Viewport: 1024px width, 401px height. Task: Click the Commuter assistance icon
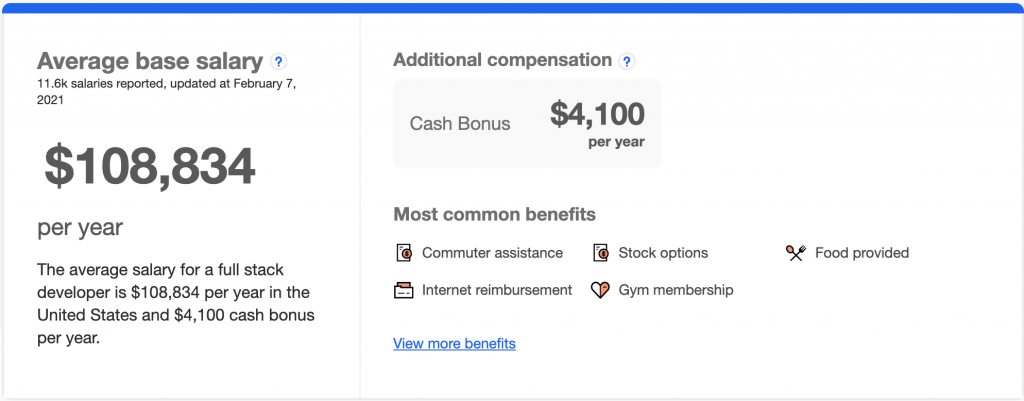click(404, 253)
